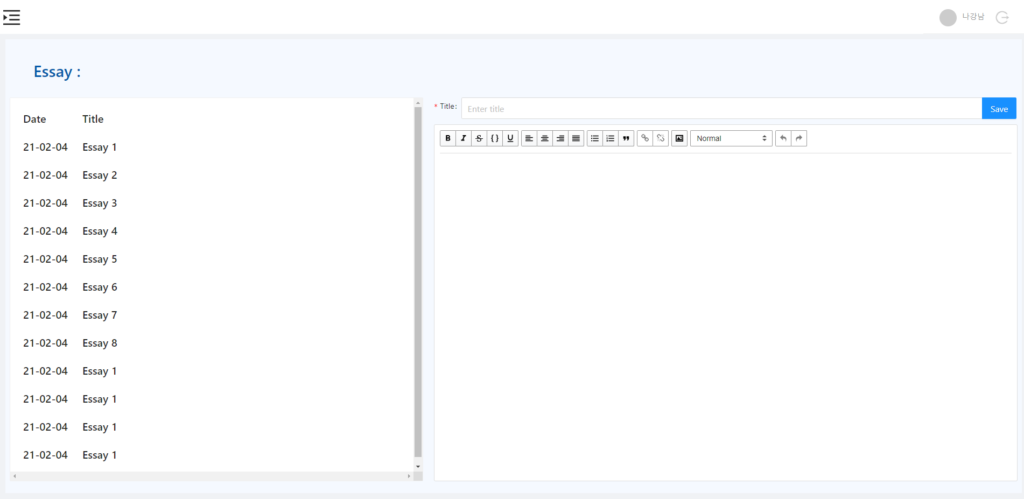
Task: Insert an ordered numbered list
Action: coord(610,138)
